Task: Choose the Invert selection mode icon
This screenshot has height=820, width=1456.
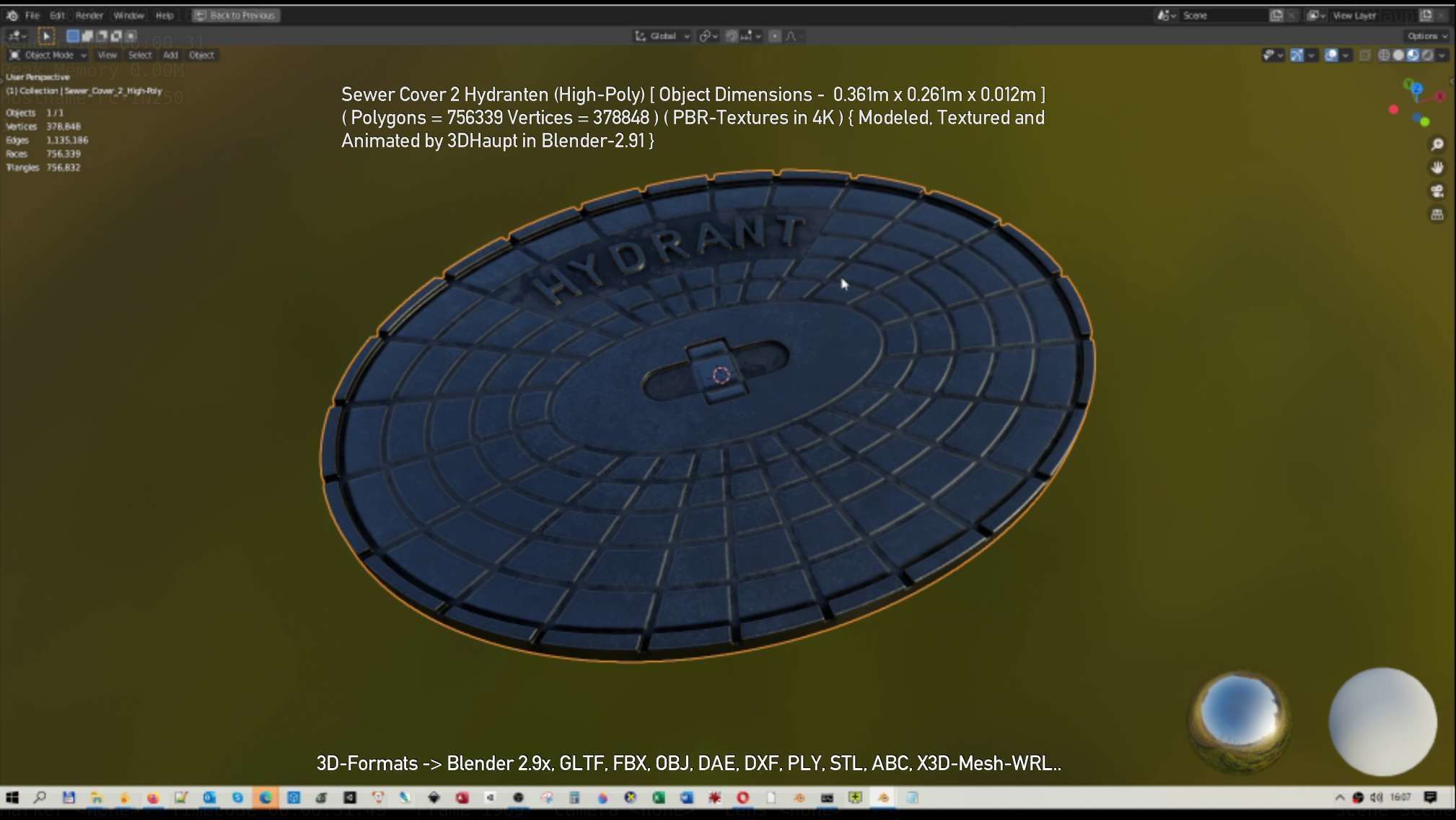Action: tap(116, 35)
